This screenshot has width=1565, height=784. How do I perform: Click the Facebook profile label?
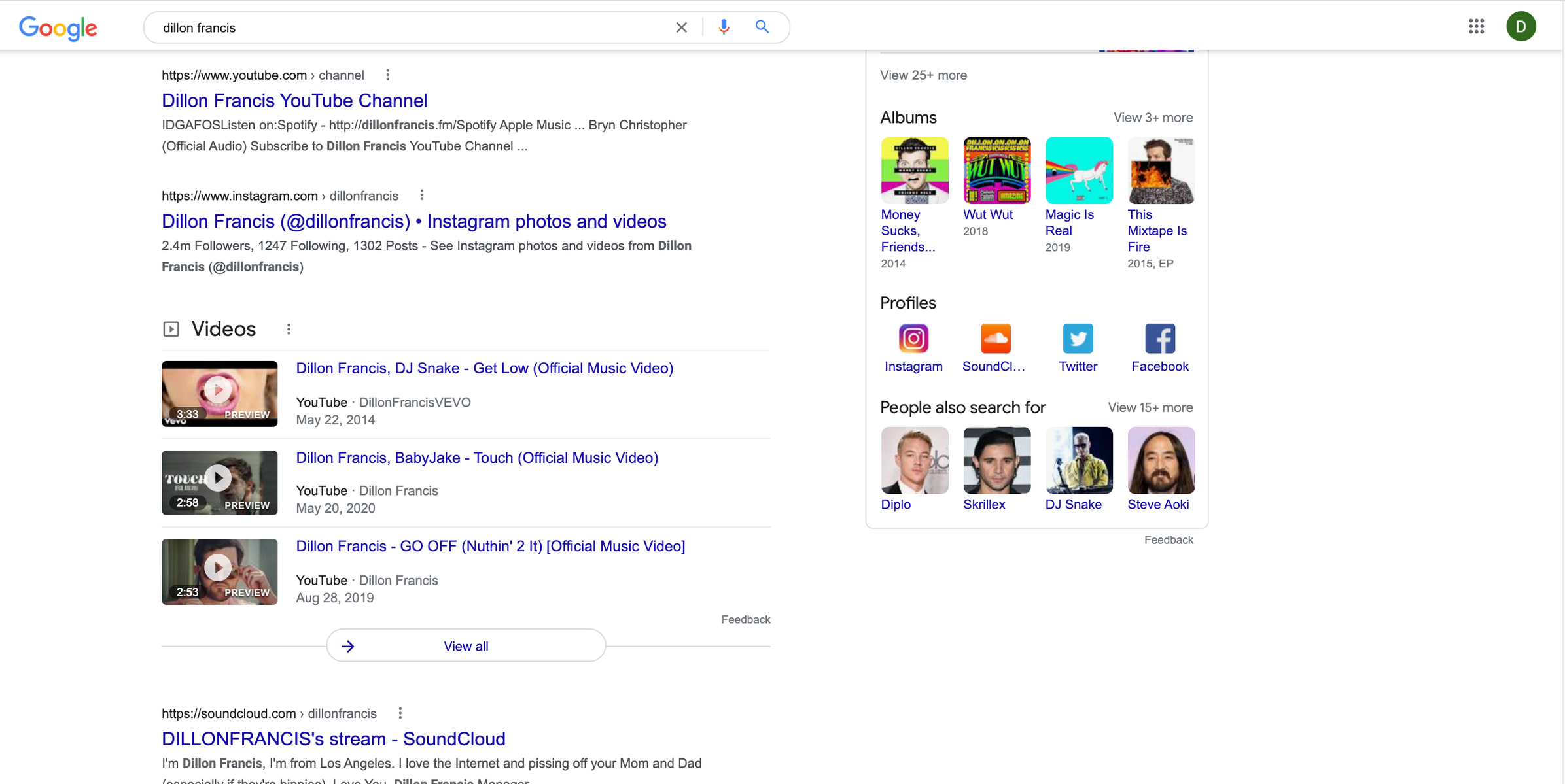click(1160, 366)
